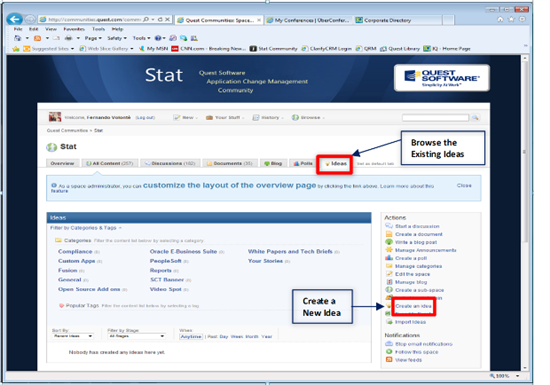Open the browser Tools gear icon
The width and height of the screenshot is (550, 385).
(522, 19)
